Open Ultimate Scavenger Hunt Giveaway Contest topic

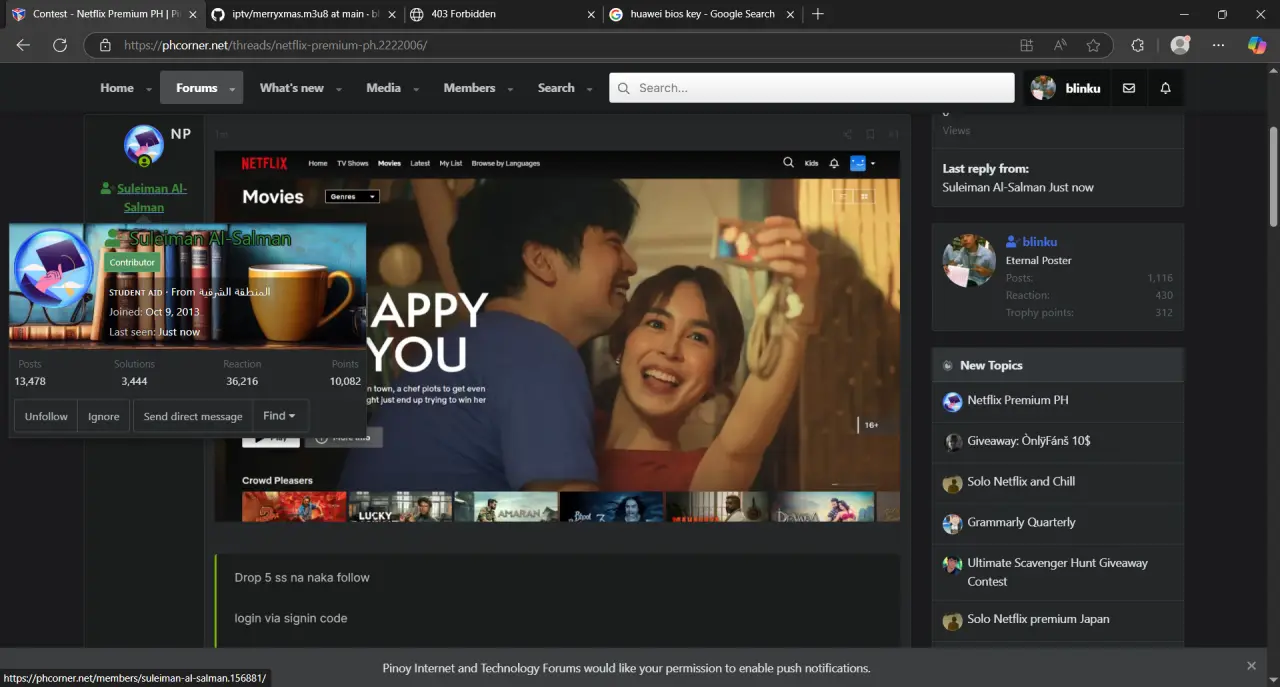[1057, 572]
